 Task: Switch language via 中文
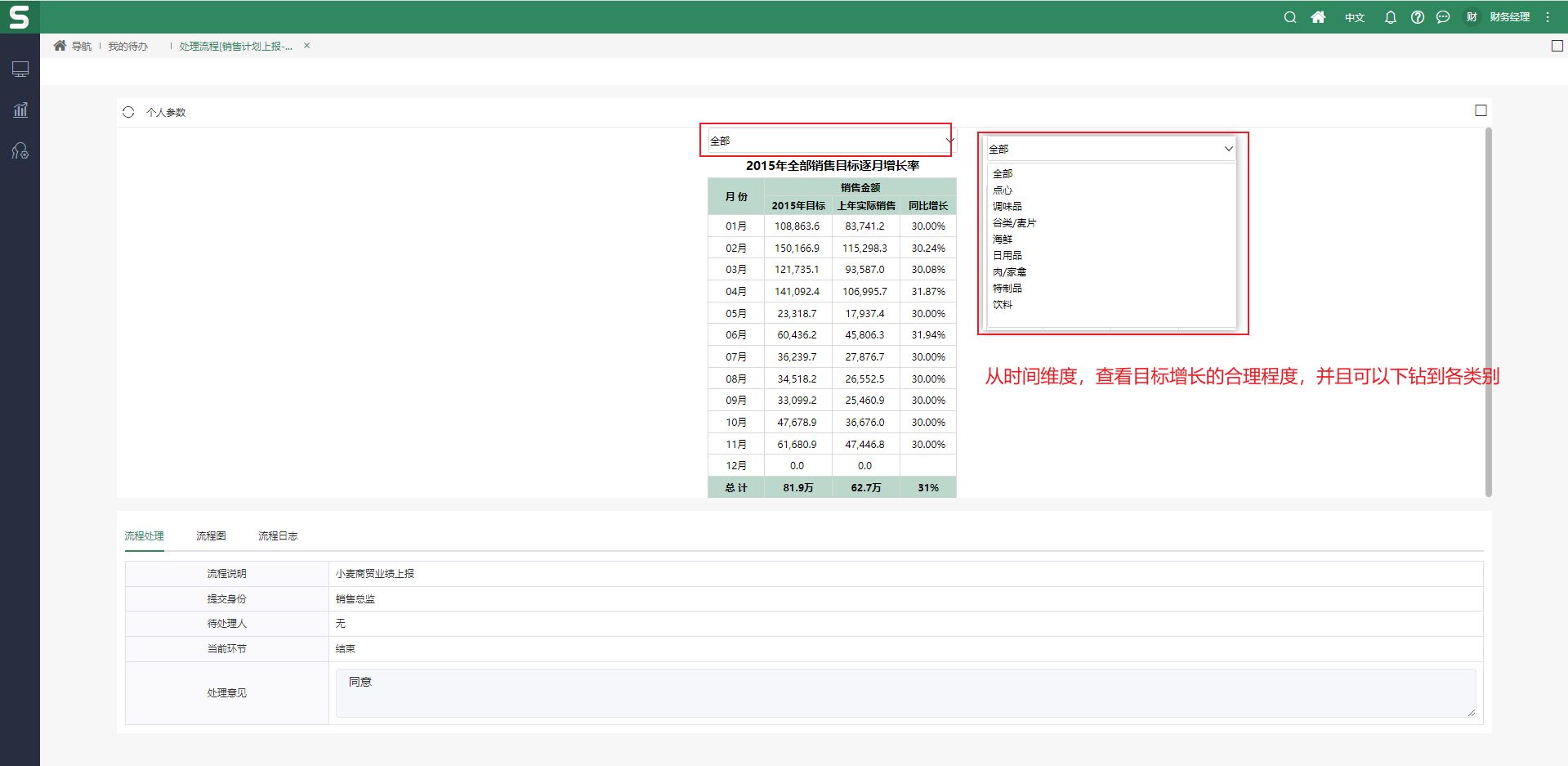point(1355,17)
